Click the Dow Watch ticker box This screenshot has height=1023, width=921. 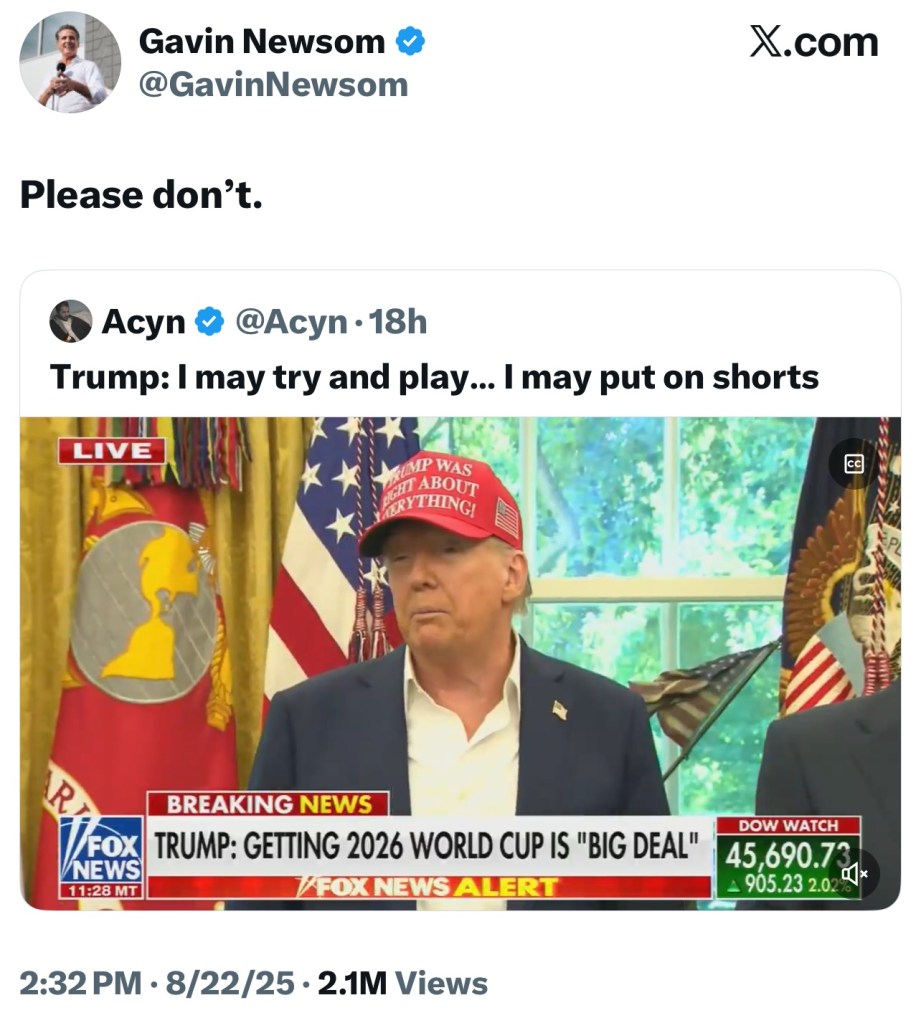789,857
